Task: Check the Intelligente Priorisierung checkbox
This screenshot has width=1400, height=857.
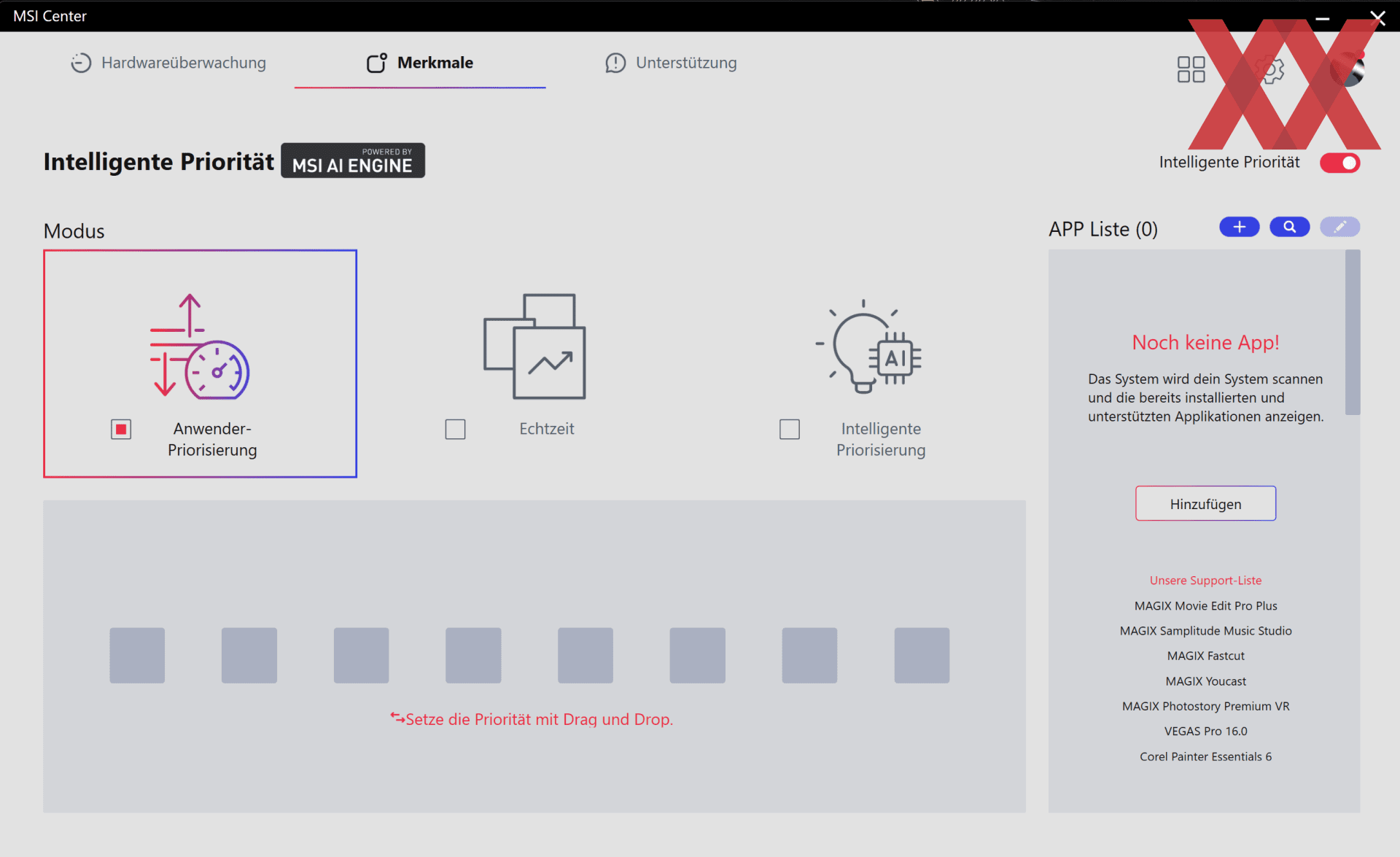Action: [789, 429]
